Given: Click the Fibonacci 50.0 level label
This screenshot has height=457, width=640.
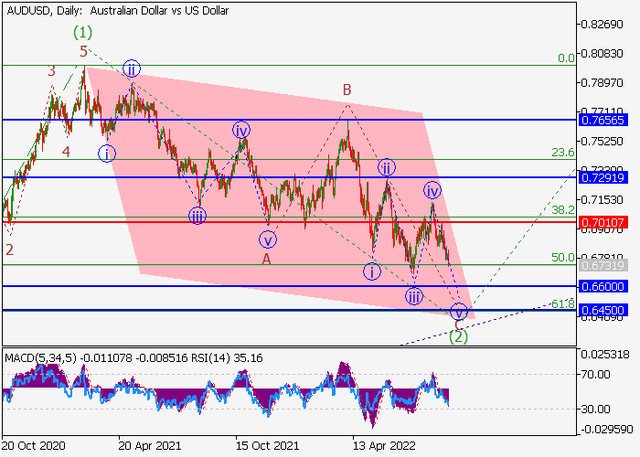Looking at the screenshot, I should [x=562, y=257].
